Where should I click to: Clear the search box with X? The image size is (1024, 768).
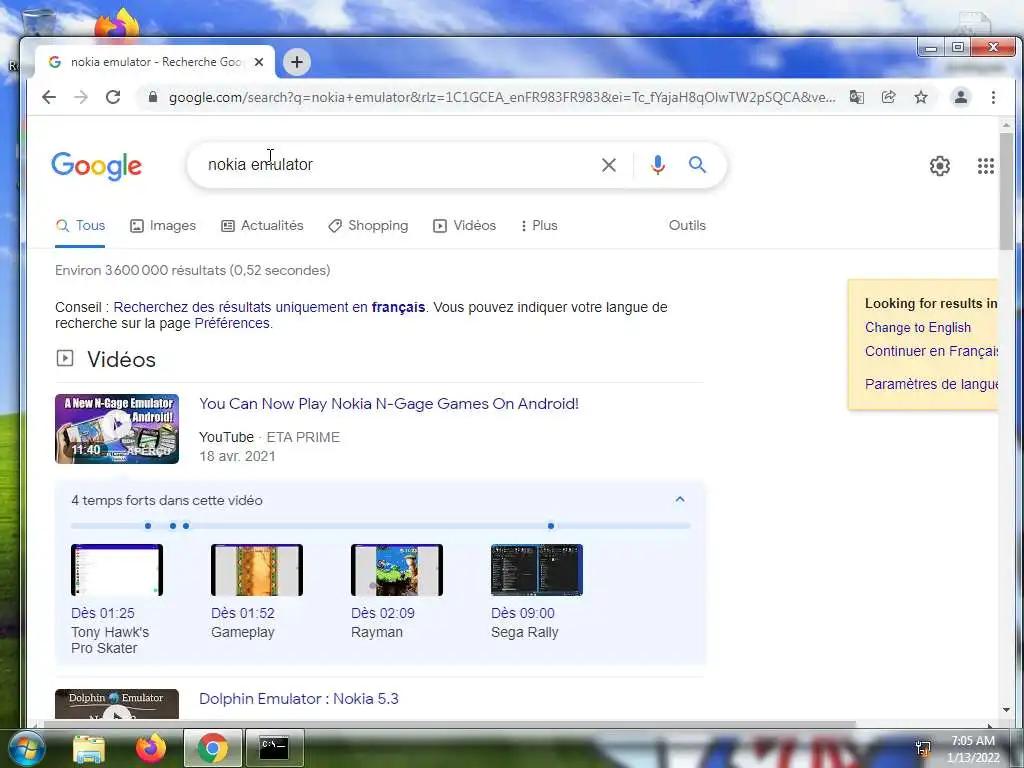tap(609, 165)
